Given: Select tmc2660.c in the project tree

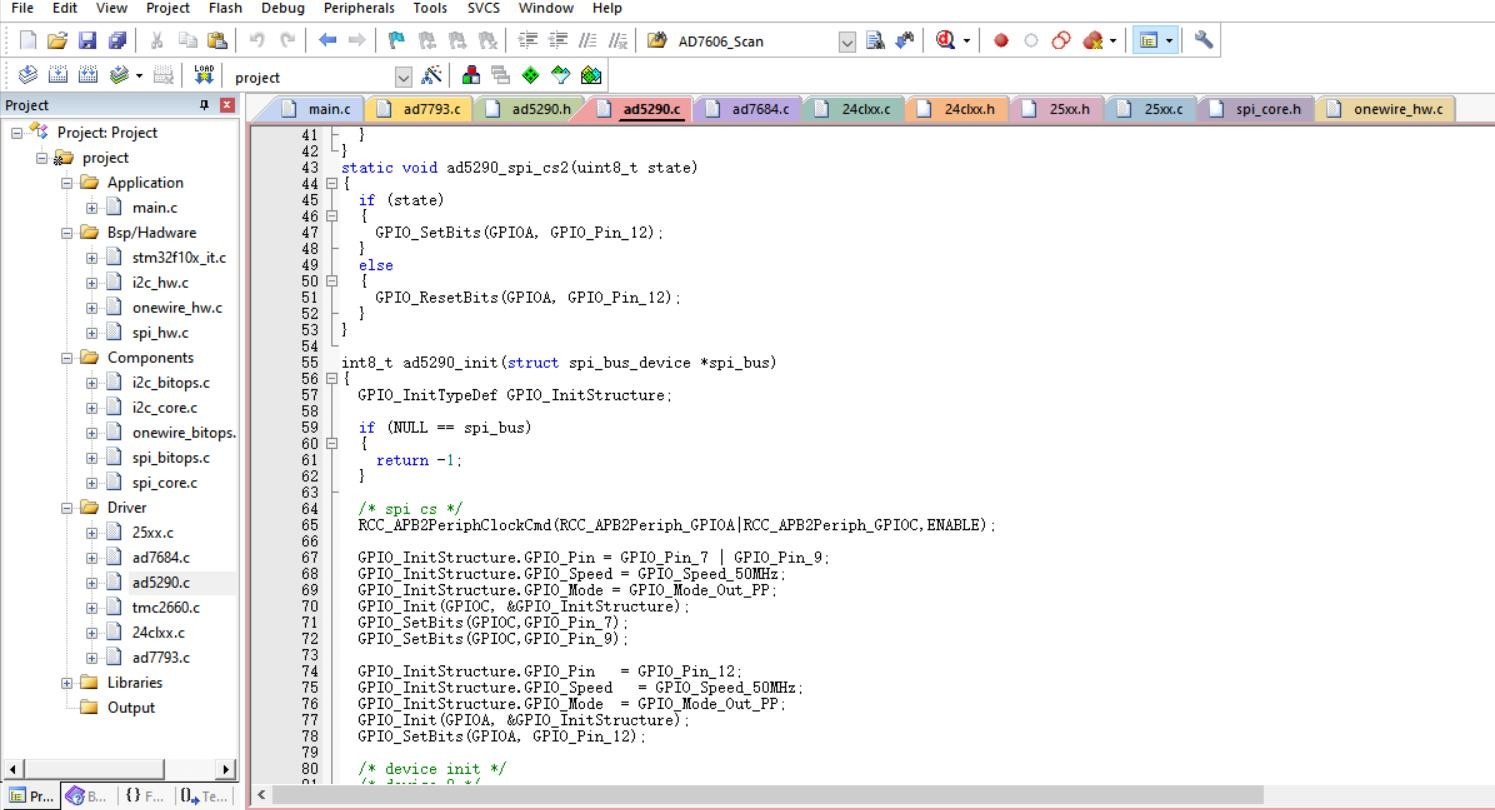Looking at the screenshot, I should (166, 608).
